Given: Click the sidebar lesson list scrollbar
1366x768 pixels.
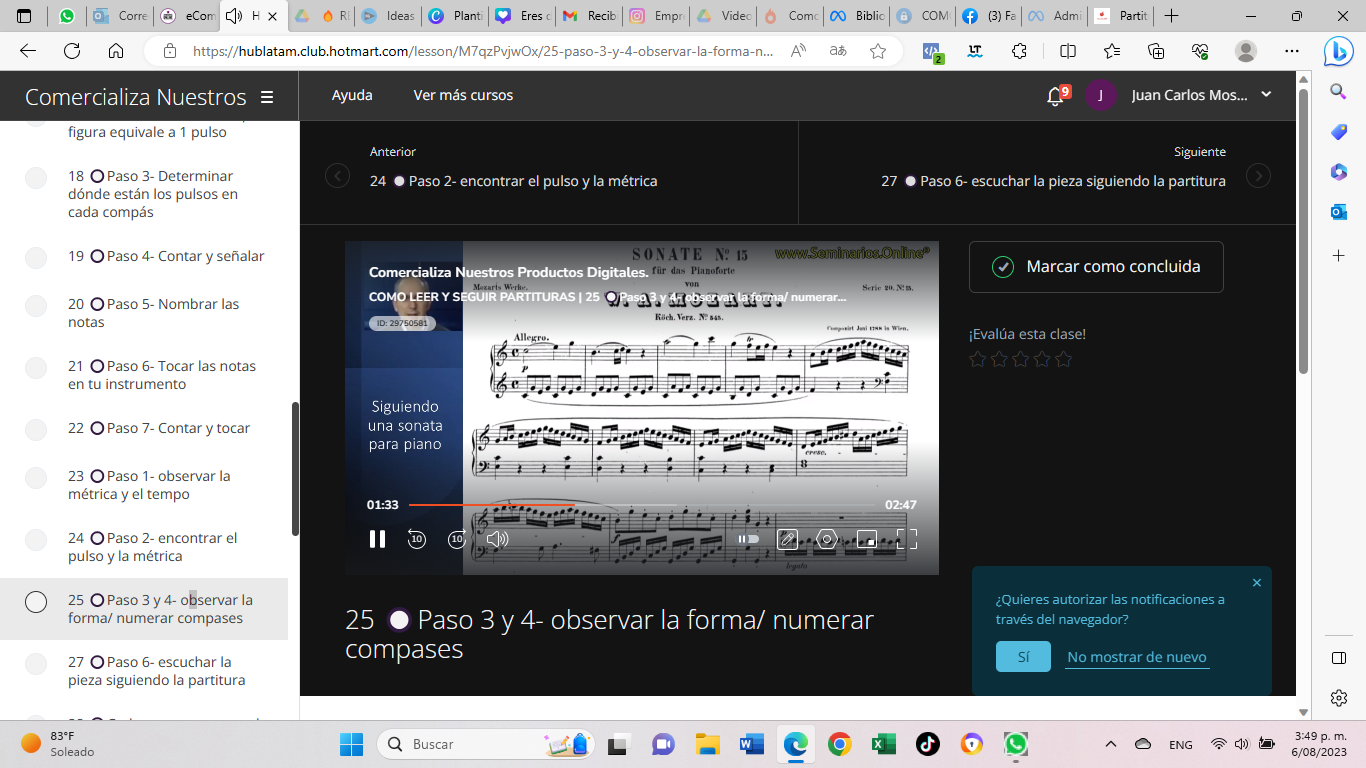Looking at the screenshot, I should pos(295,468).
